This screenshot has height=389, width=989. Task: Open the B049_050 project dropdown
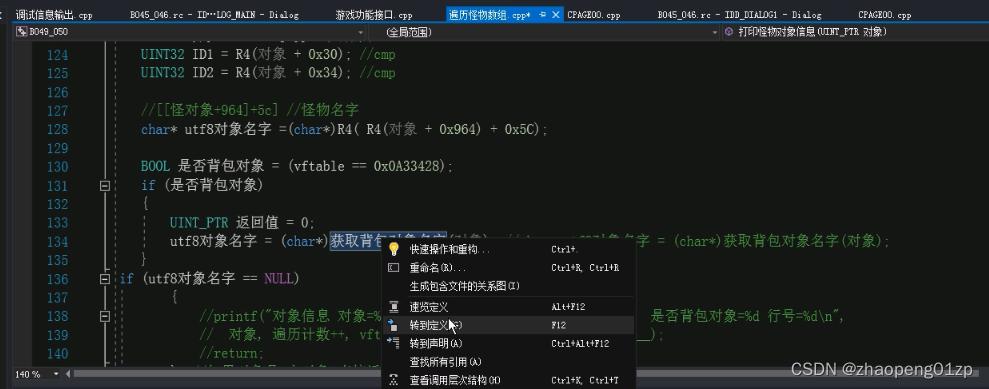[x=190, y=32]
